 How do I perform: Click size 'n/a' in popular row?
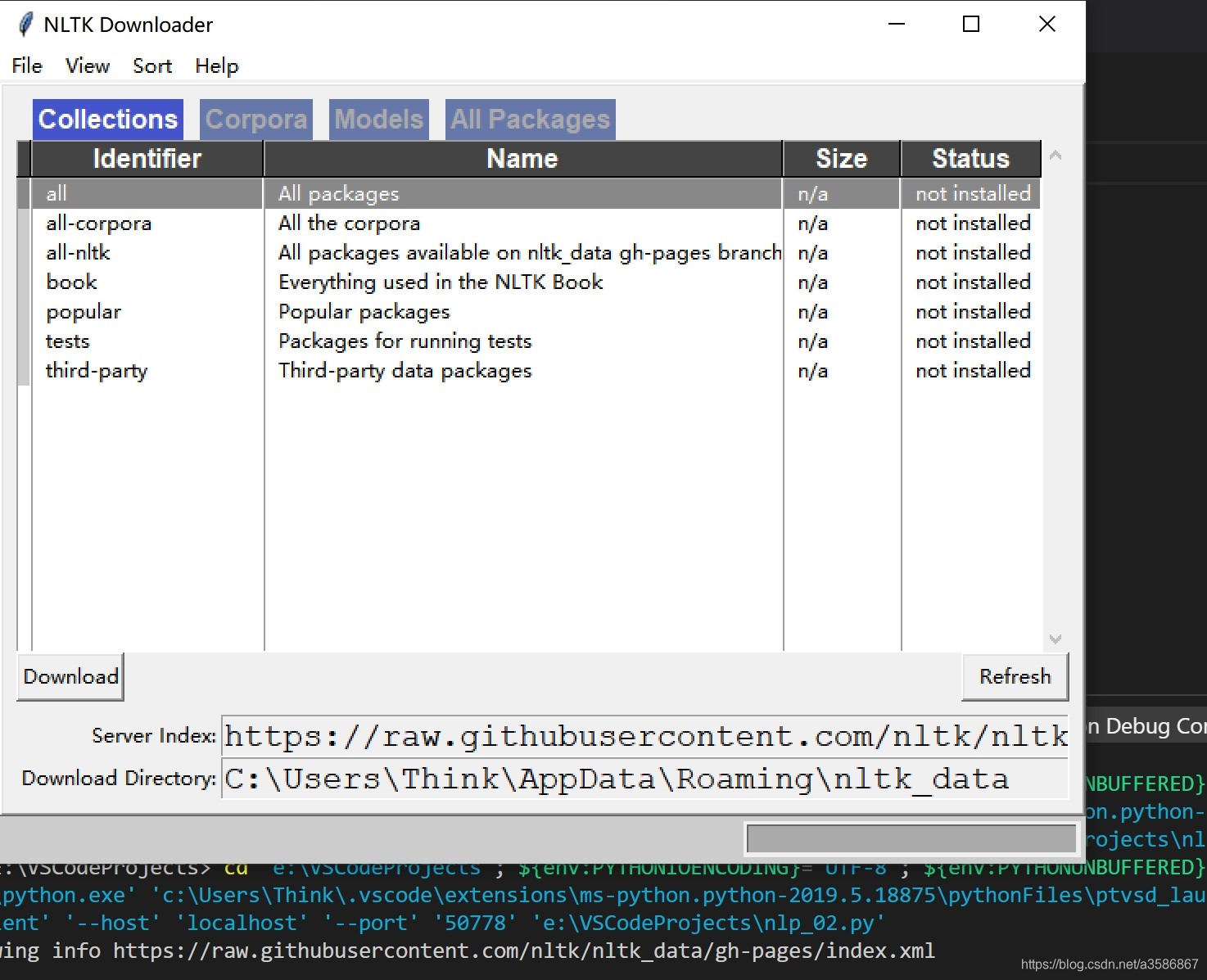(813, 312)
